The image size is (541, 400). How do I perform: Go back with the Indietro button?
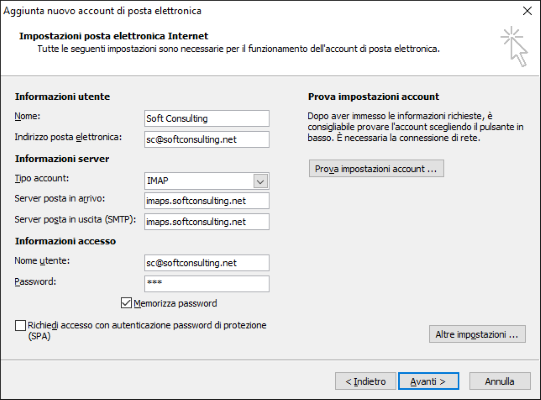pyautogui.click(x=365, y=381)
